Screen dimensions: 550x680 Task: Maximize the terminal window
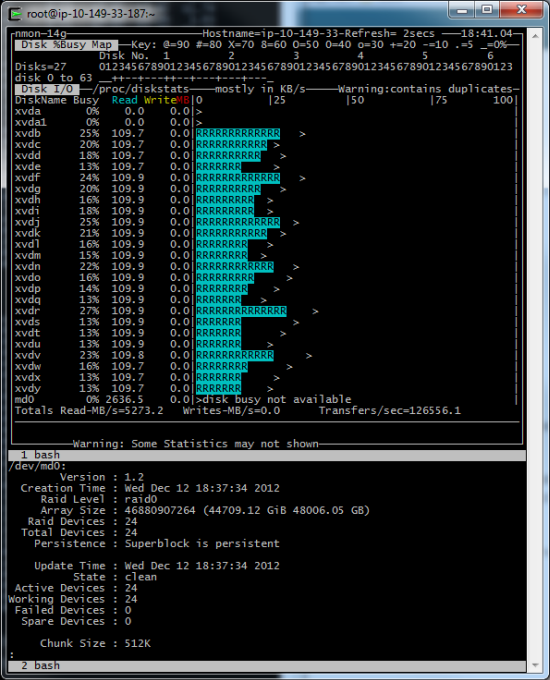click(487, 10)
